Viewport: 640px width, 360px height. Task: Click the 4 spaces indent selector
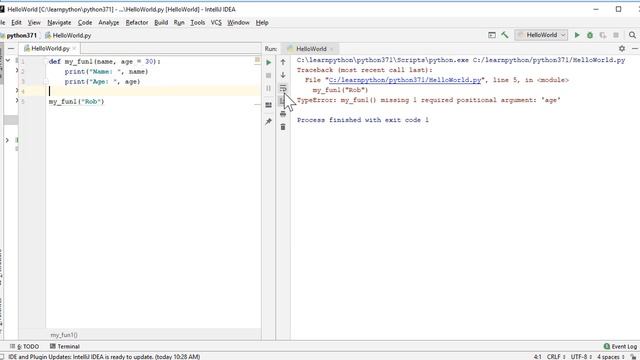[611, 357]
